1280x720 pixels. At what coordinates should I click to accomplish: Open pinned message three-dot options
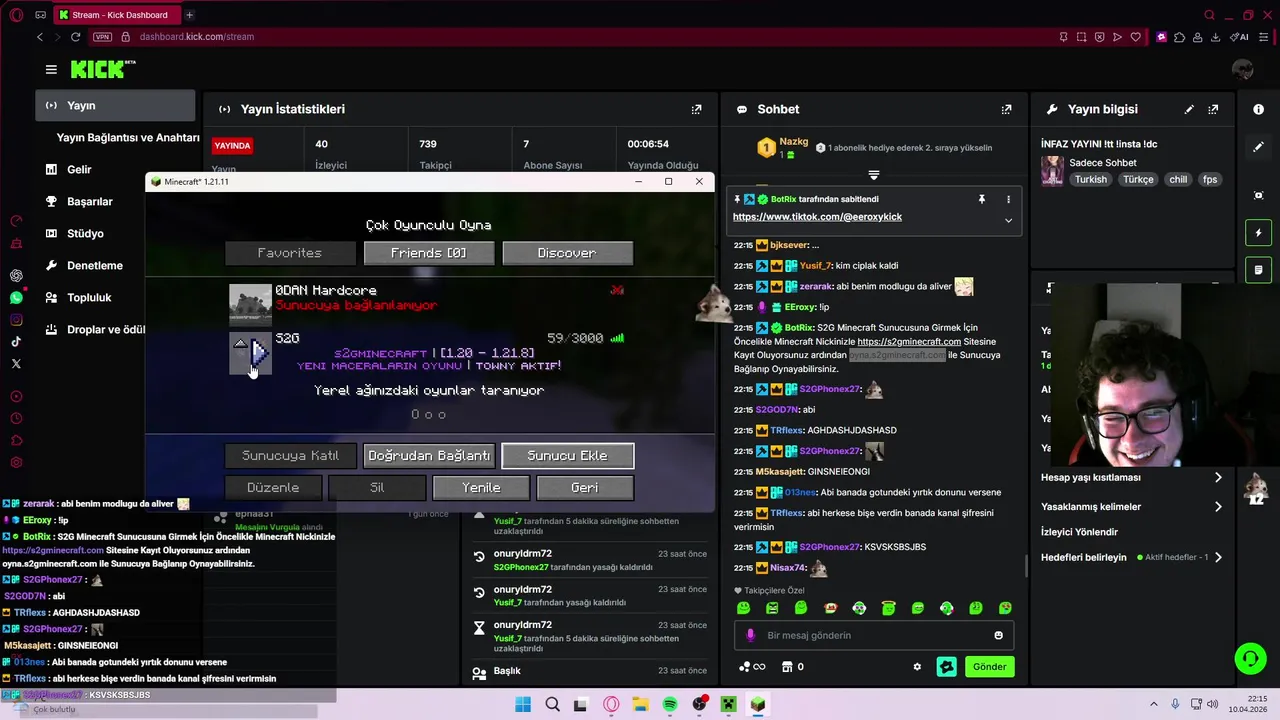[x=1008, y=199]
